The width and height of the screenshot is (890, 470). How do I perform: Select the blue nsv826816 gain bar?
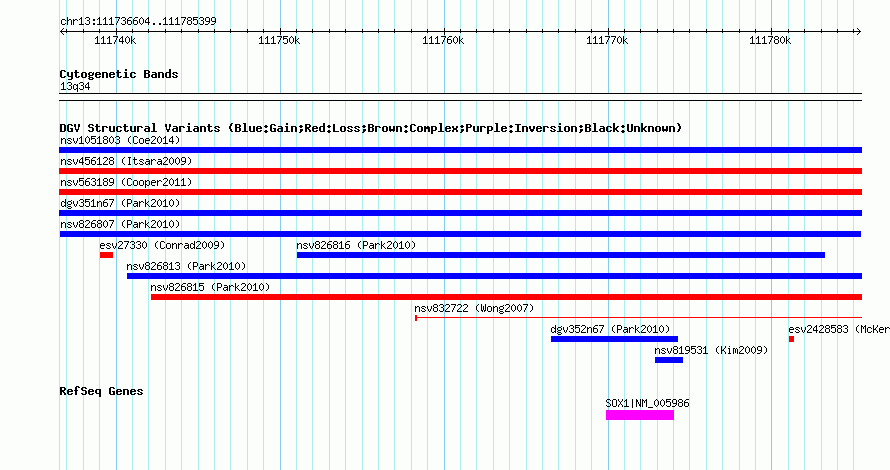pyautogui.click(x=561, y=255)
